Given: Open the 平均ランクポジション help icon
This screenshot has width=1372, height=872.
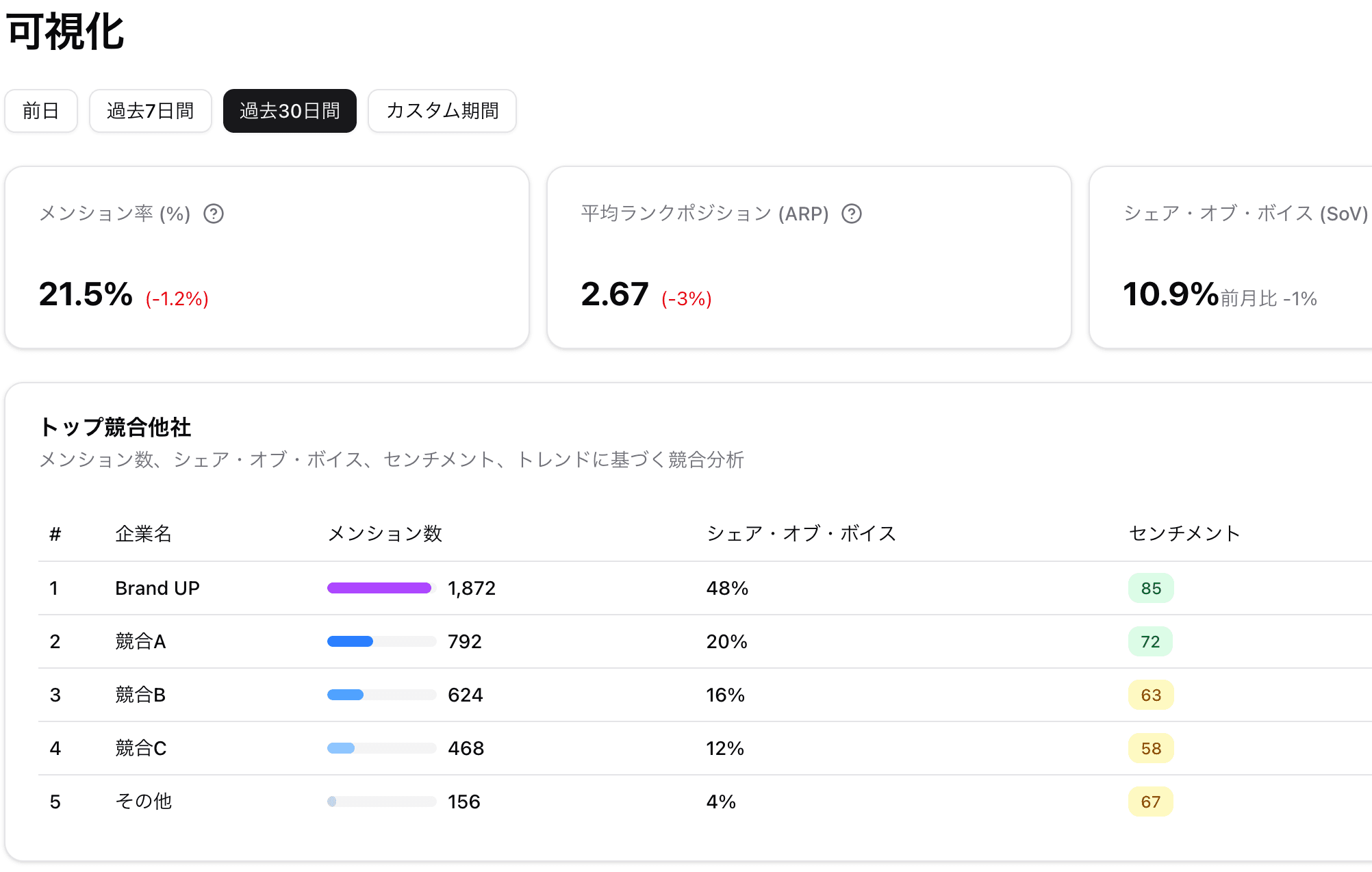Looking at the screenshot, I should [x=852, y=214].
